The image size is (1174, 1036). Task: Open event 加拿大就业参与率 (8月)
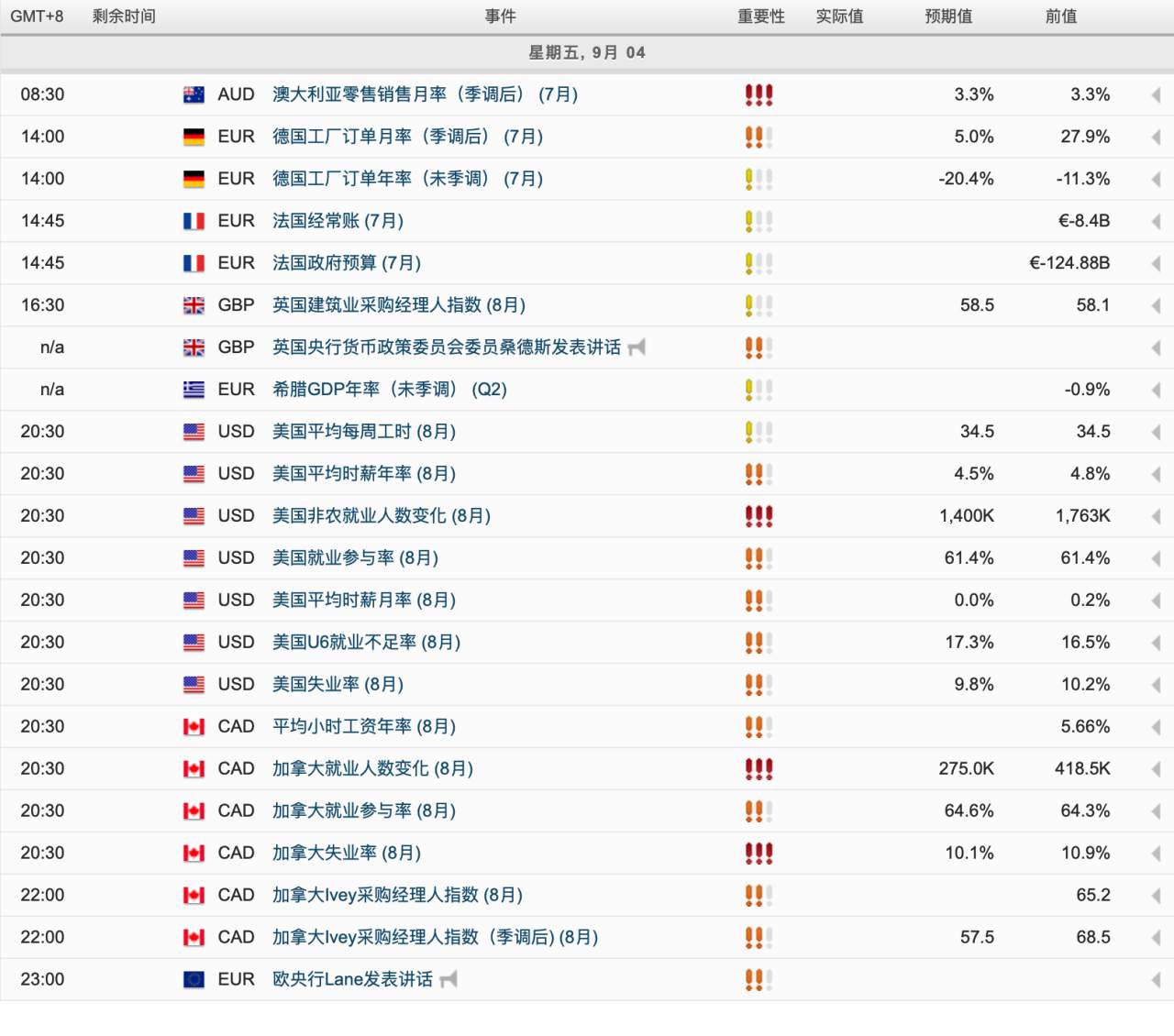[x=364, y=811]
